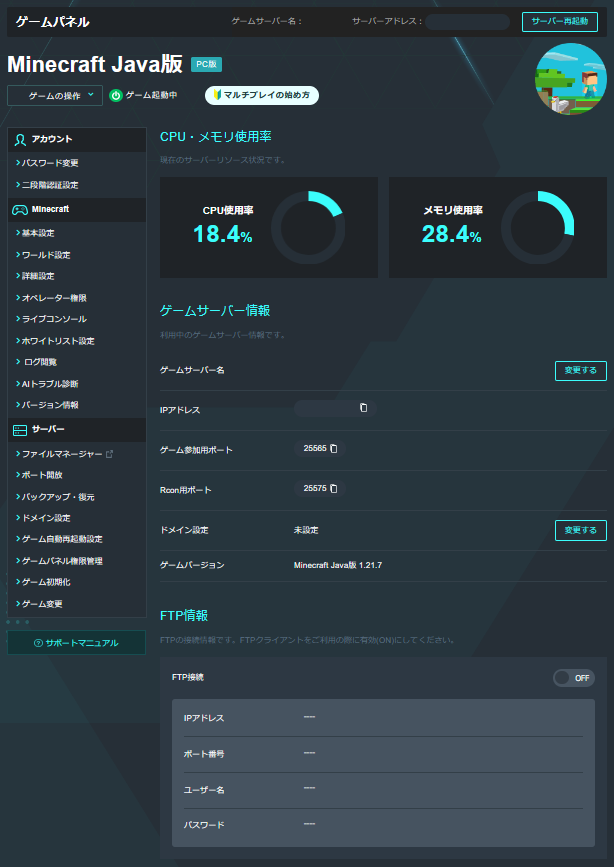Image resolution: width=614 pixels, height=867 pixels.
Task: Click the 28.4% memory value
Action: [451, 234]
